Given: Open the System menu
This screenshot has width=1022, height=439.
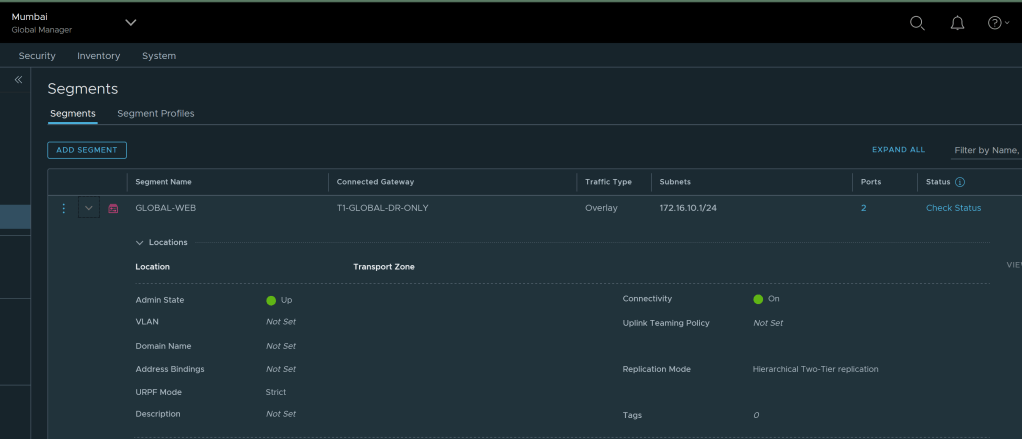Looking at the screenshot, I should point(159,56).
